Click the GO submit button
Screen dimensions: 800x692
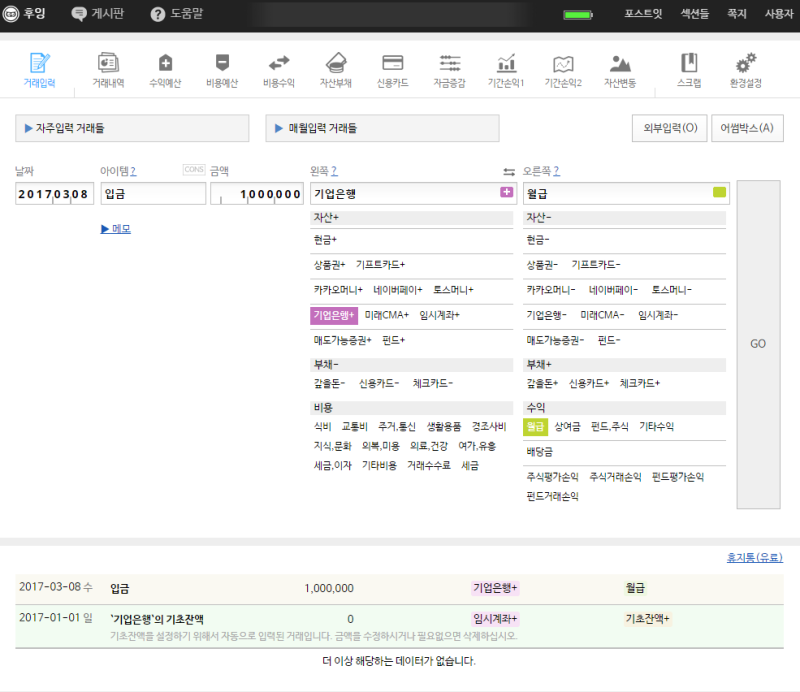758,344
